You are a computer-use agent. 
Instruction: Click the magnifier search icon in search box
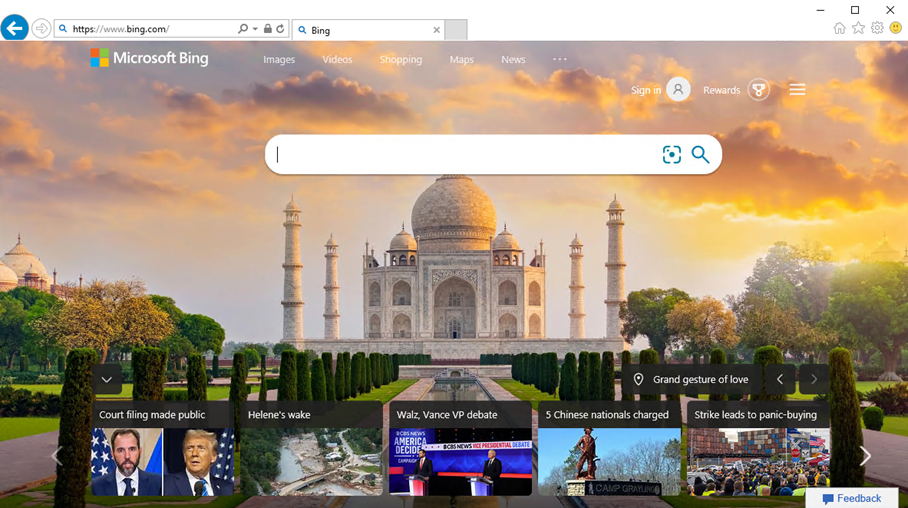coord(700,155)
